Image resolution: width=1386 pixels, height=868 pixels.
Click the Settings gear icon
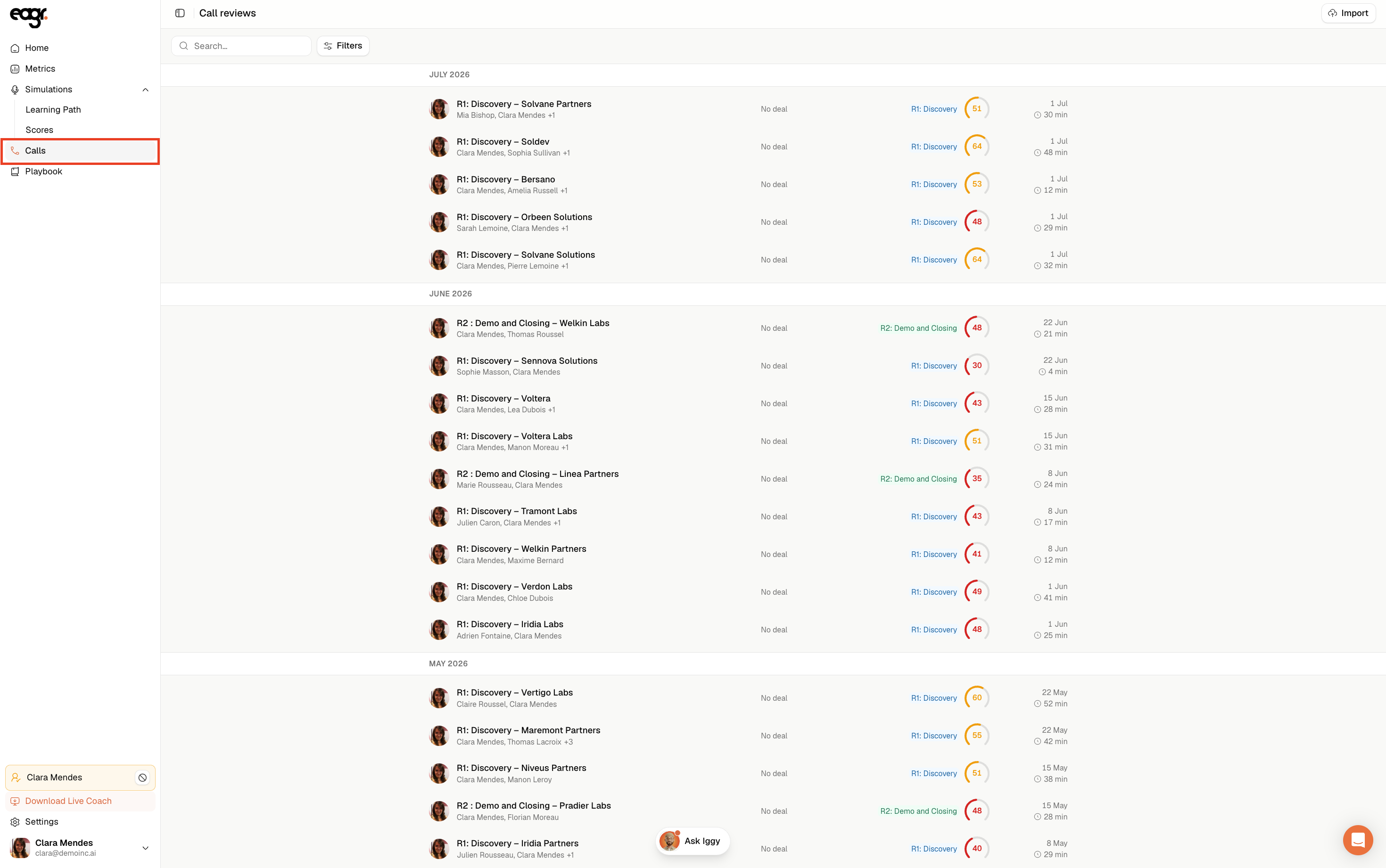[15, 821]
